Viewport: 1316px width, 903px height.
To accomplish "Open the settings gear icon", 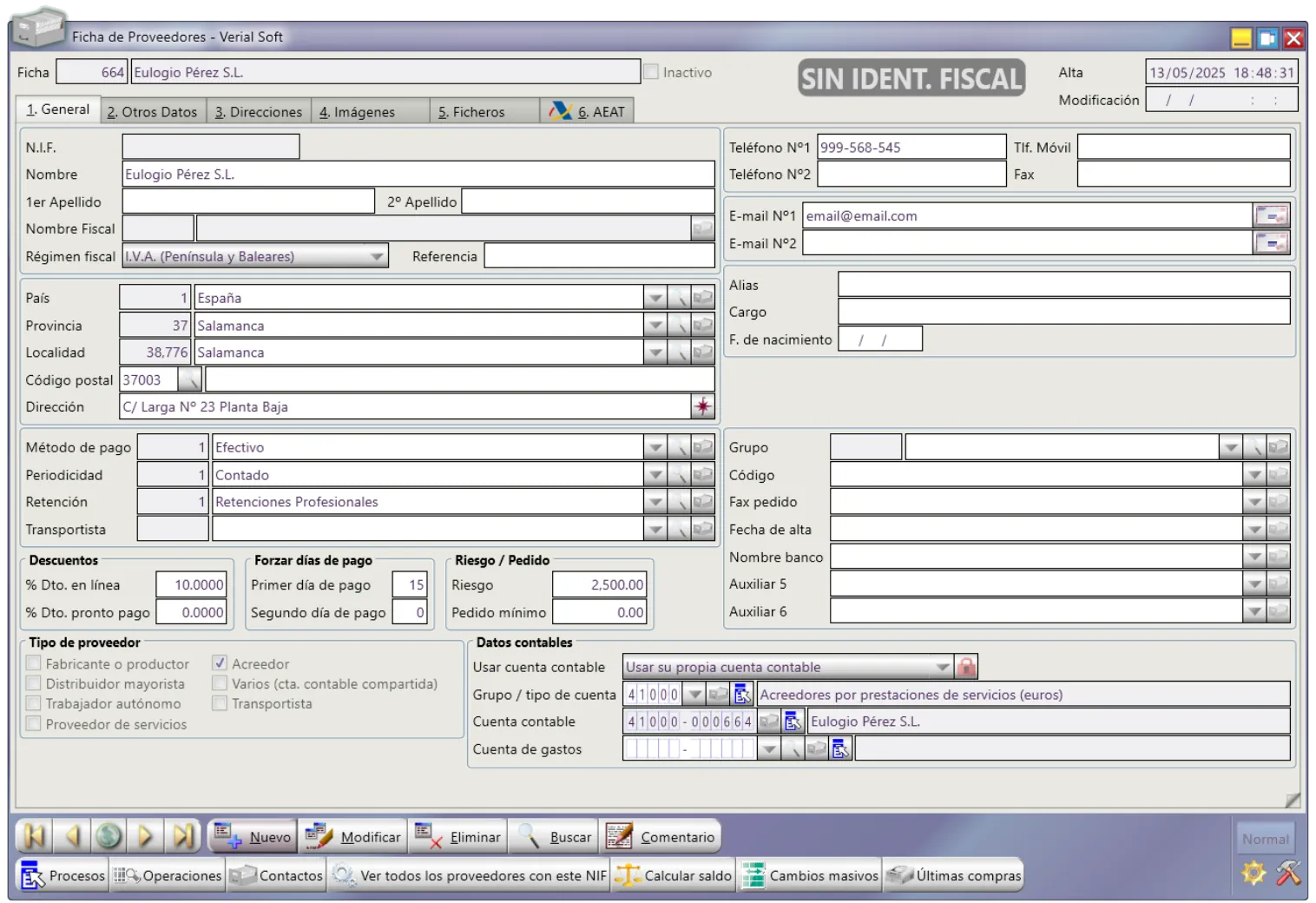I will [1253, 873].
